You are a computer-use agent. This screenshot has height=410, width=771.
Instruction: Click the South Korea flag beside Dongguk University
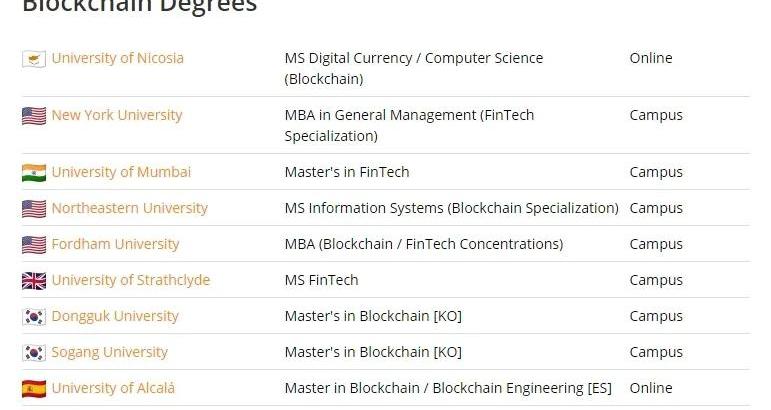34,317
